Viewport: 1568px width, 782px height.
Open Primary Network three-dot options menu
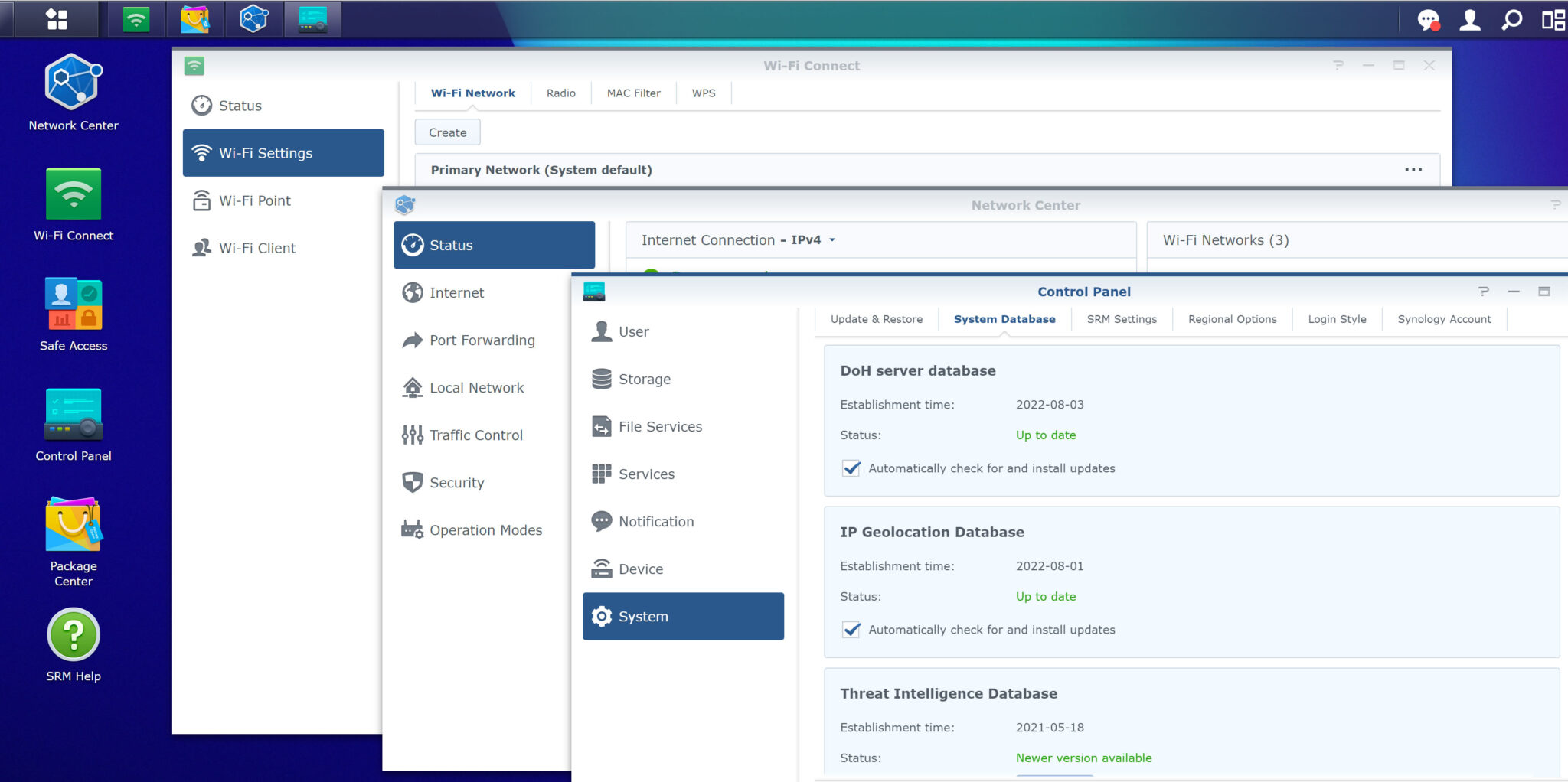tap(1413, 170)
